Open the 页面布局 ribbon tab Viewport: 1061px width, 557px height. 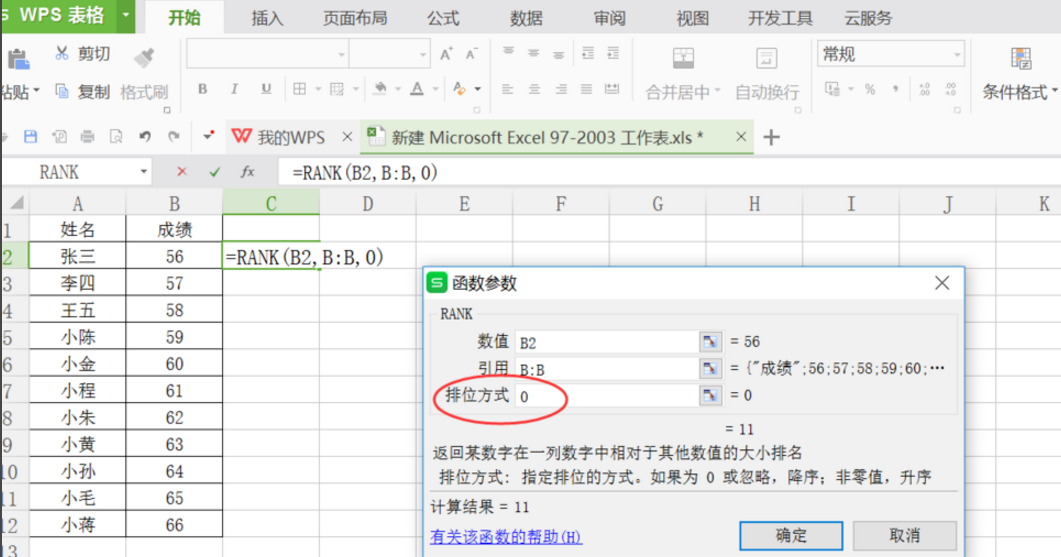pos(355,18)
